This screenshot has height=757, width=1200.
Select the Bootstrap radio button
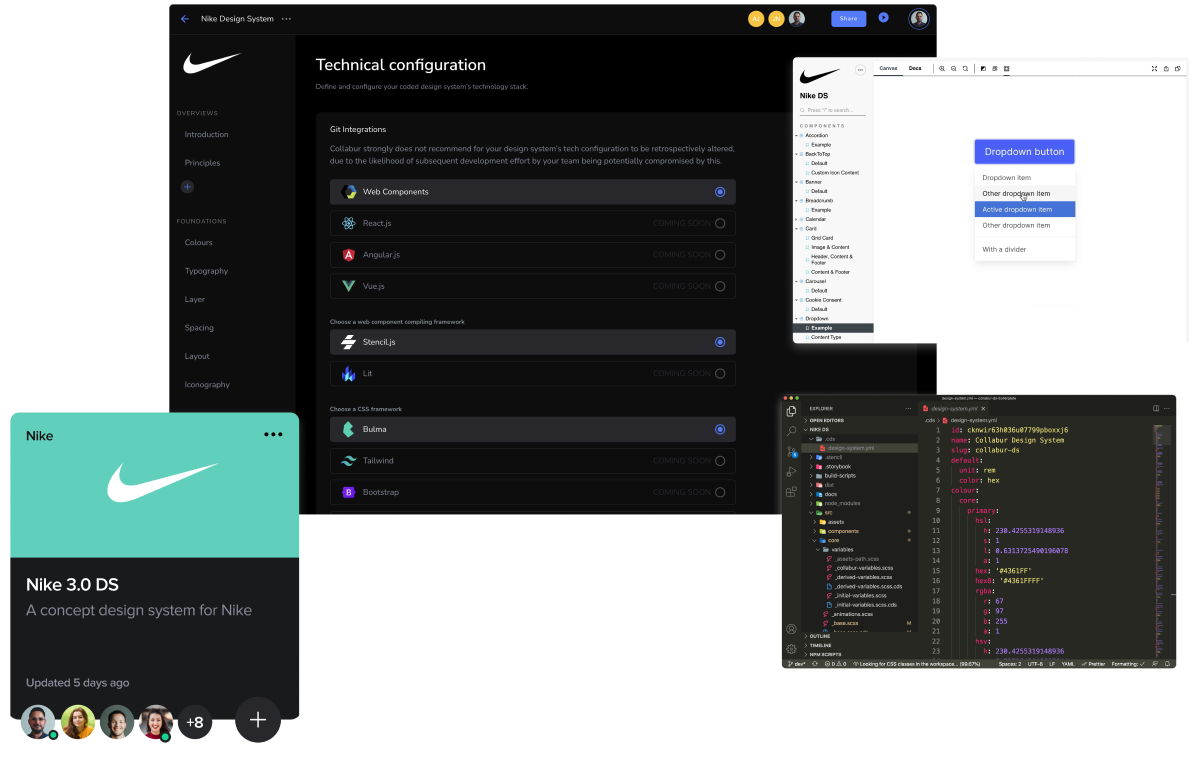click(720, 492)
